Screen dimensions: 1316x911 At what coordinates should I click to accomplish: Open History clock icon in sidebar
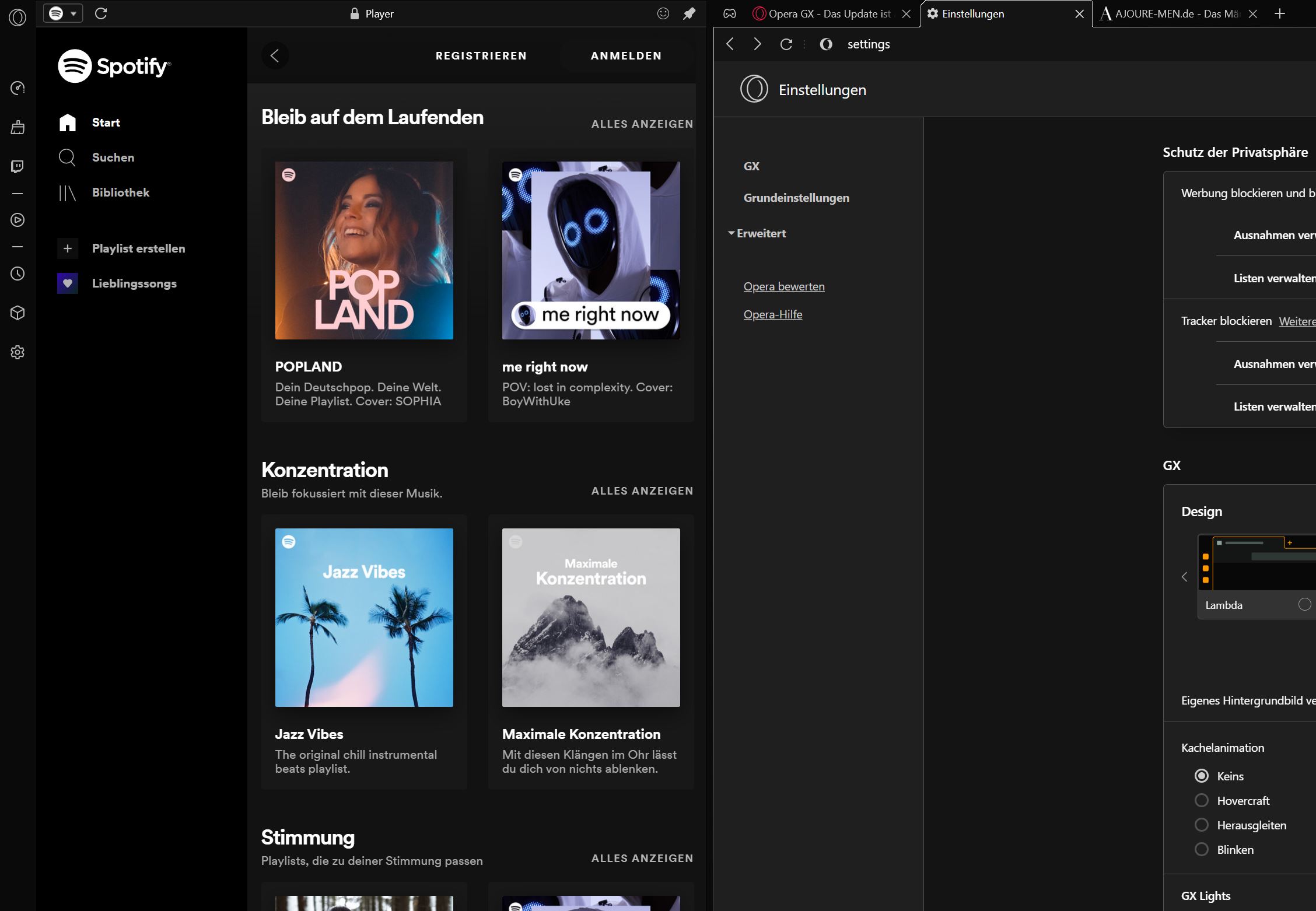[17, 274]
